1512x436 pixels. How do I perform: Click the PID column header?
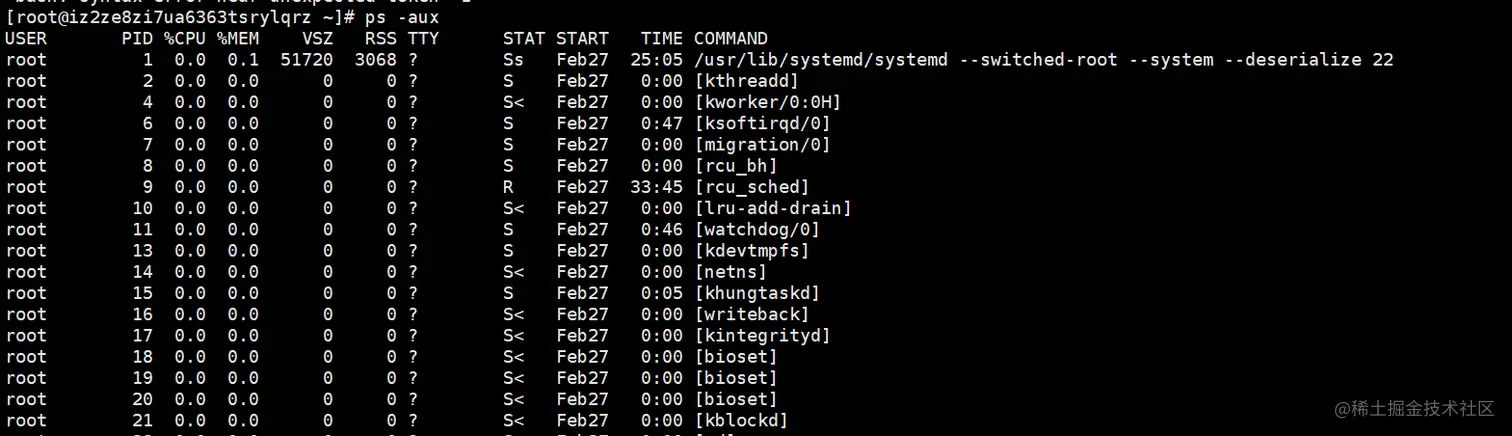(138, 39)
